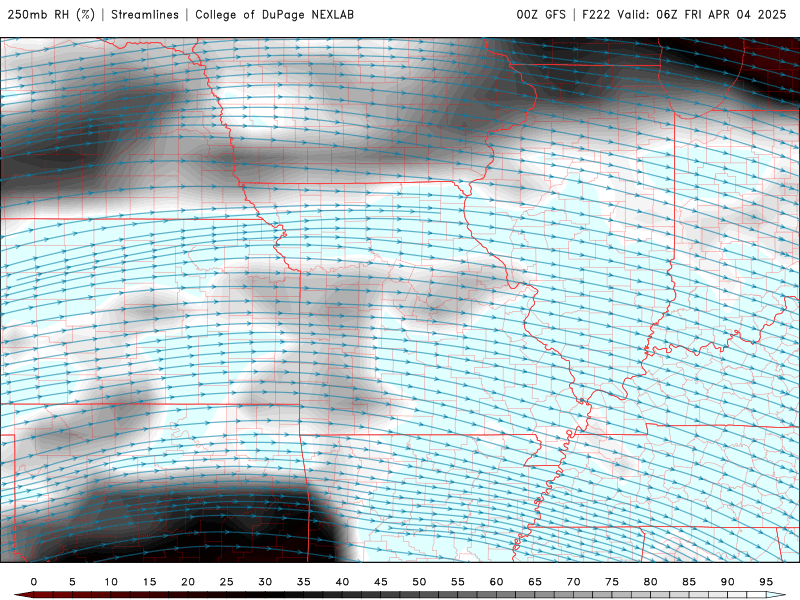The image size is (800, 600).
Task: Select the 15 value on the legend
Action: tap(149, 582)
